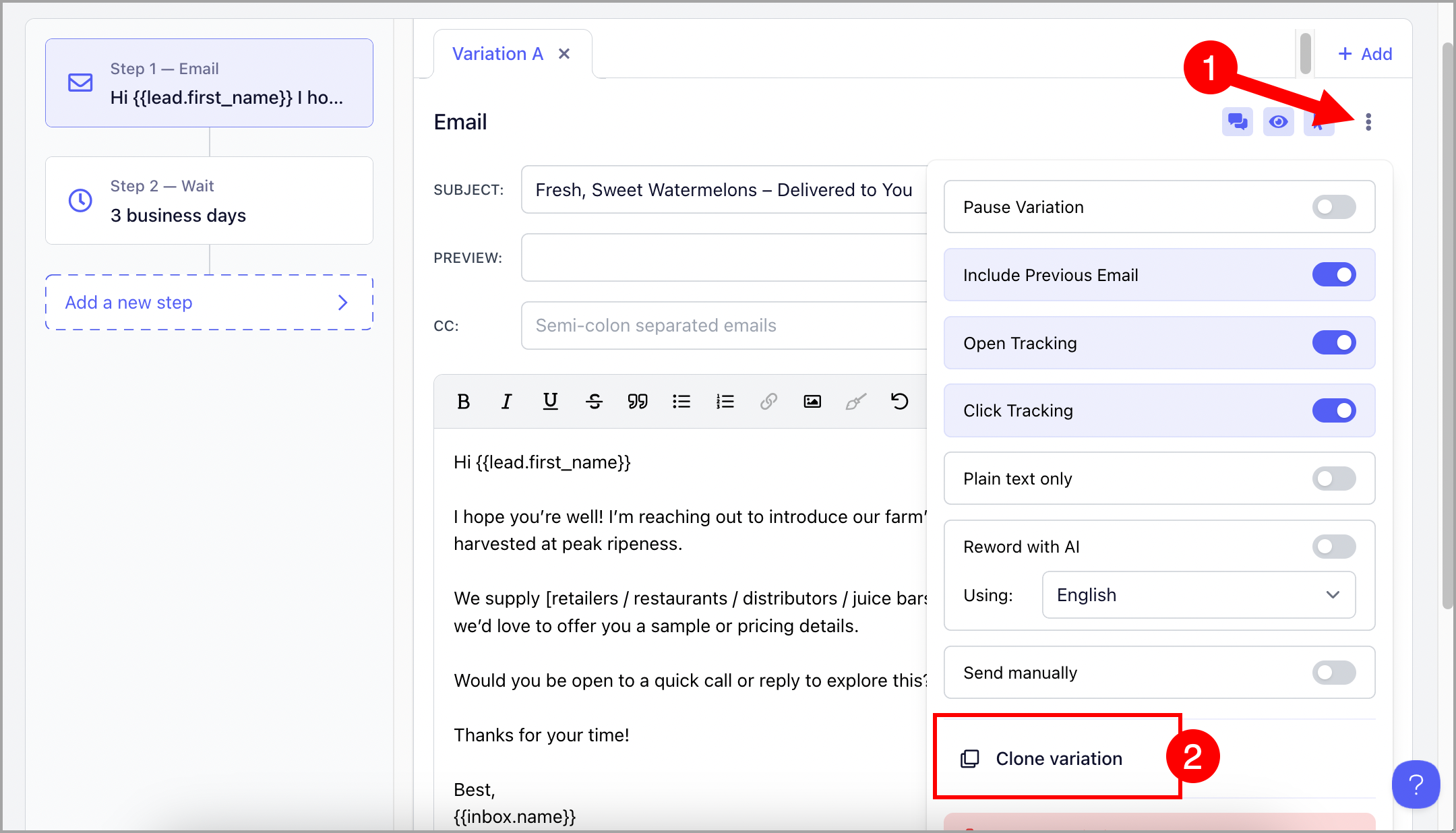Turn off Click Tracking

click(1333, 410)
